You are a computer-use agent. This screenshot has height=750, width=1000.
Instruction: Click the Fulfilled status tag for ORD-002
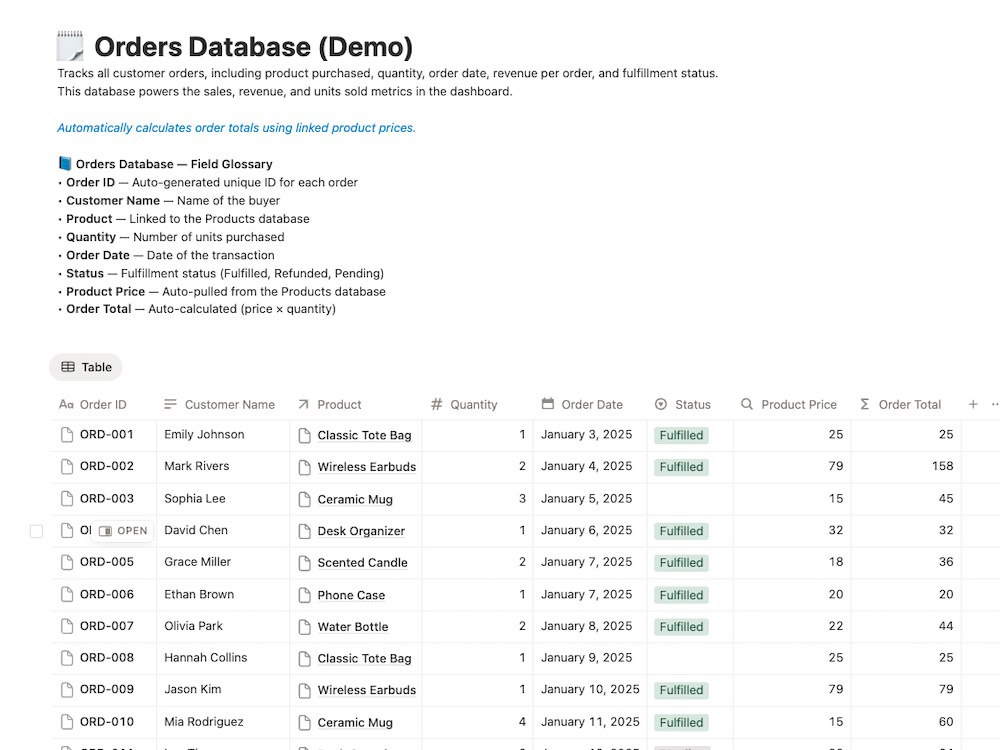pos(681,467)
